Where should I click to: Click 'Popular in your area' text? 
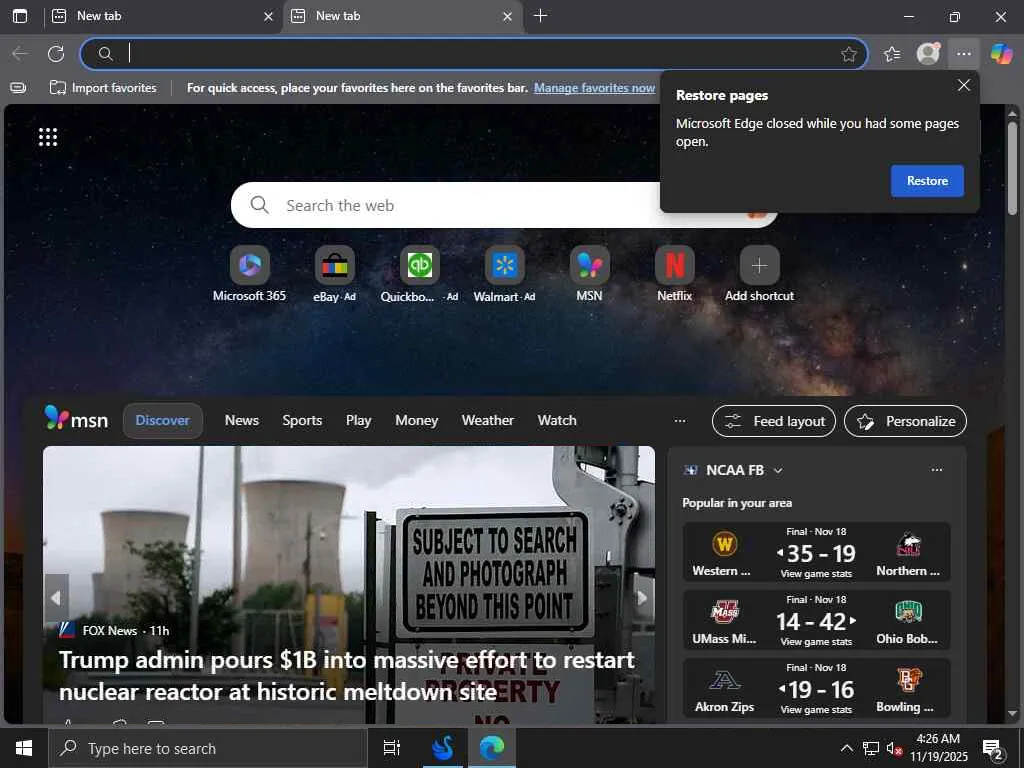pos(737,503)
